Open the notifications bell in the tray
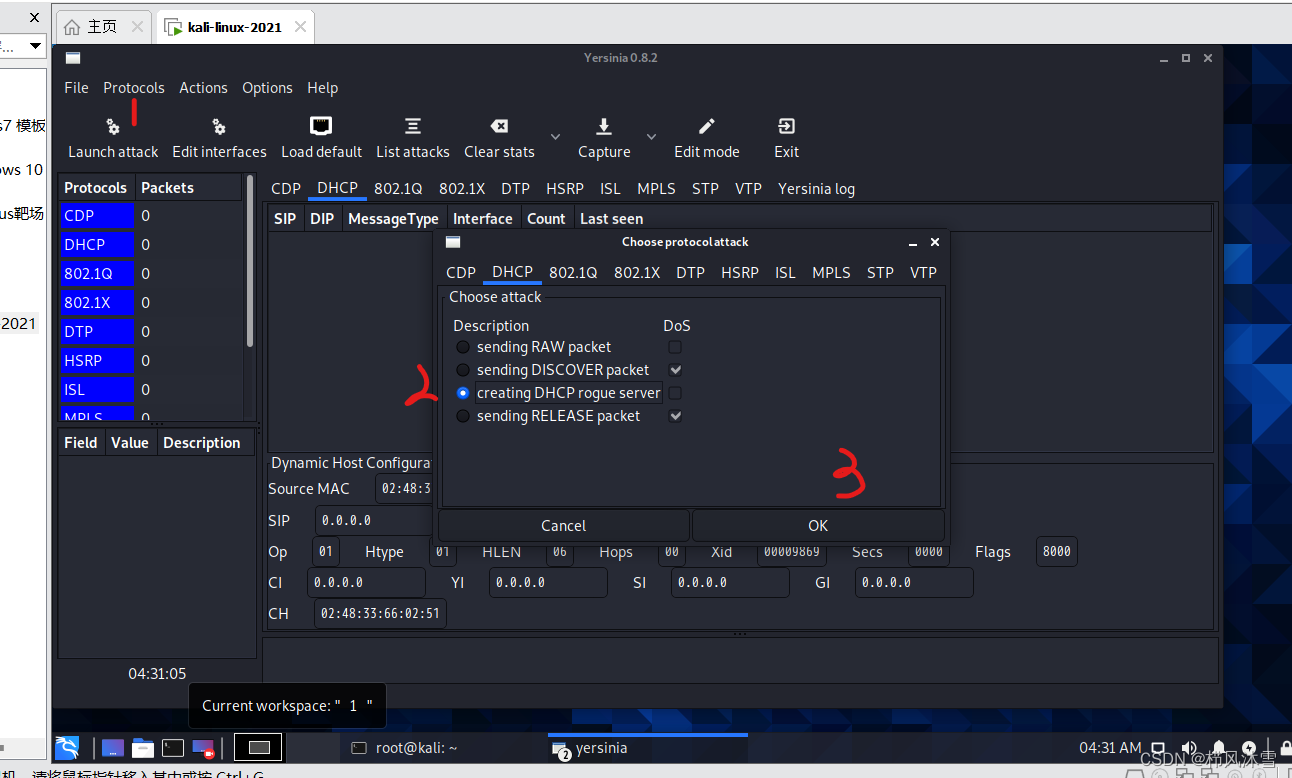Screen dimensions: 1292x778 [1219, 748]
